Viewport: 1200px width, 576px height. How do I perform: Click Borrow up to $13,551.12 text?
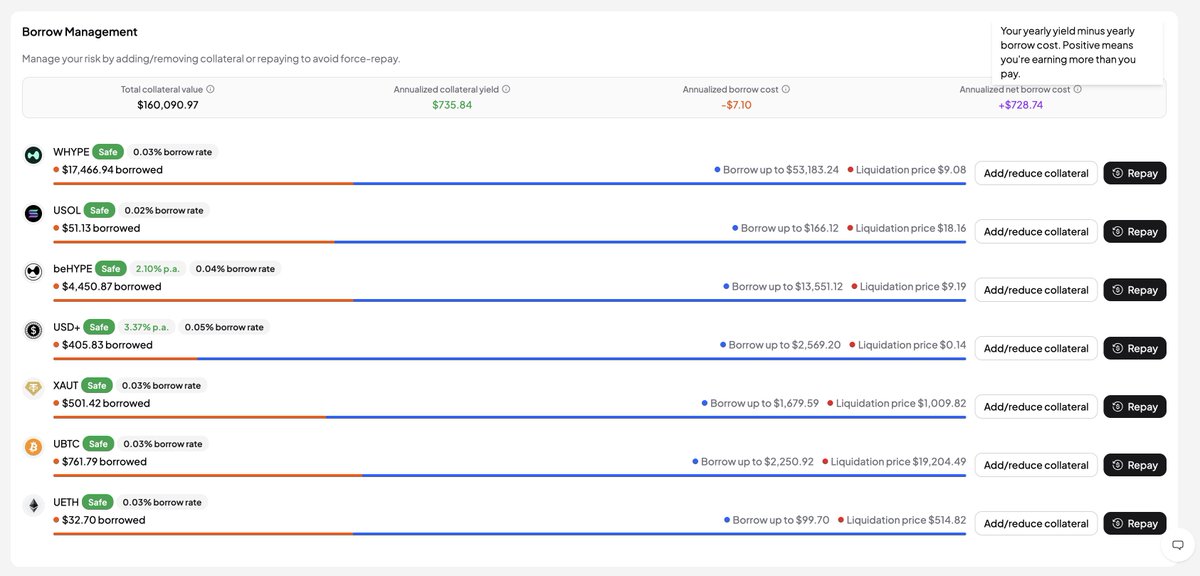(787, 286)
